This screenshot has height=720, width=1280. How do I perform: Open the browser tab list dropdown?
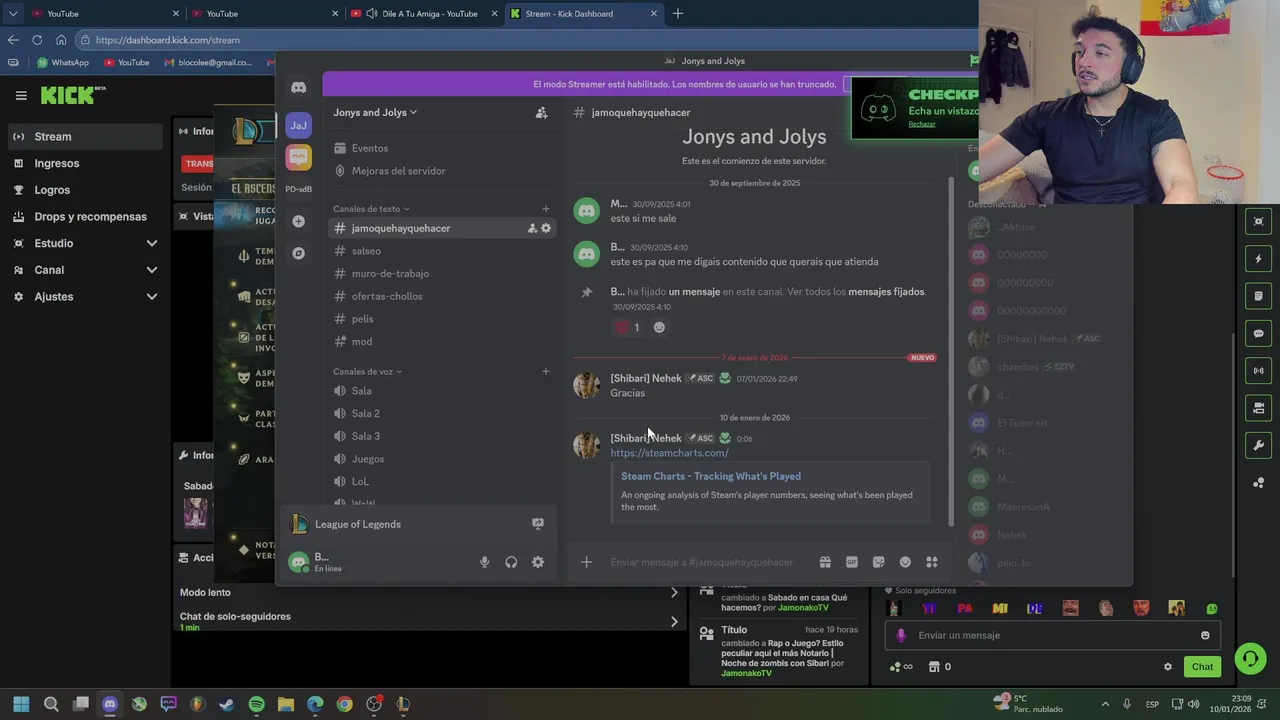13,13
